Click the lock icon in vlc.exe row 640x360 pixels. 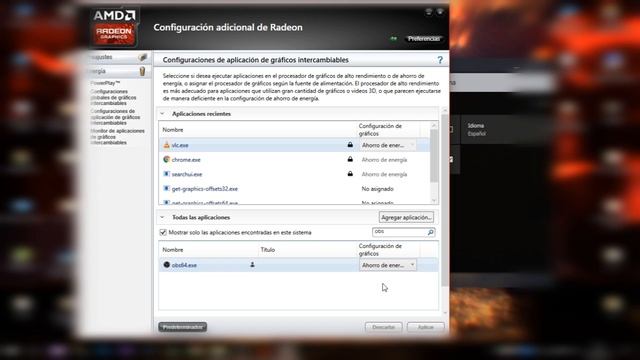[350, 144]
